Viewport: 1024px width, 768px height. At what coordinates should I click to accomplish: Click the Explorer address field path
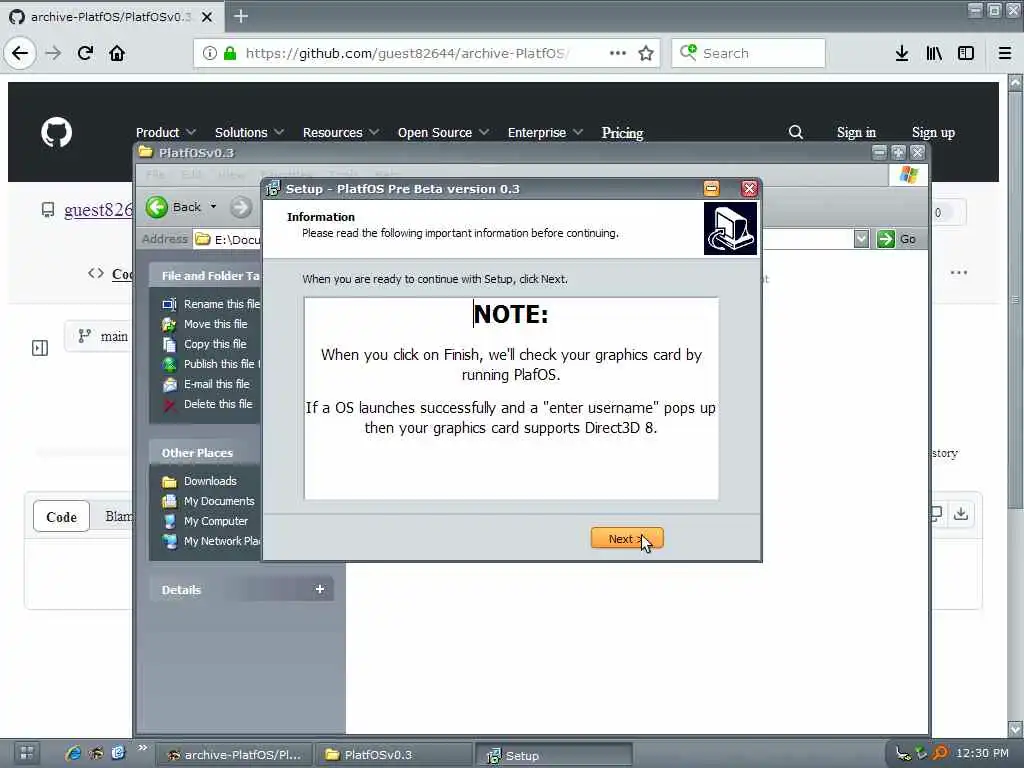(x=237, y=240)
